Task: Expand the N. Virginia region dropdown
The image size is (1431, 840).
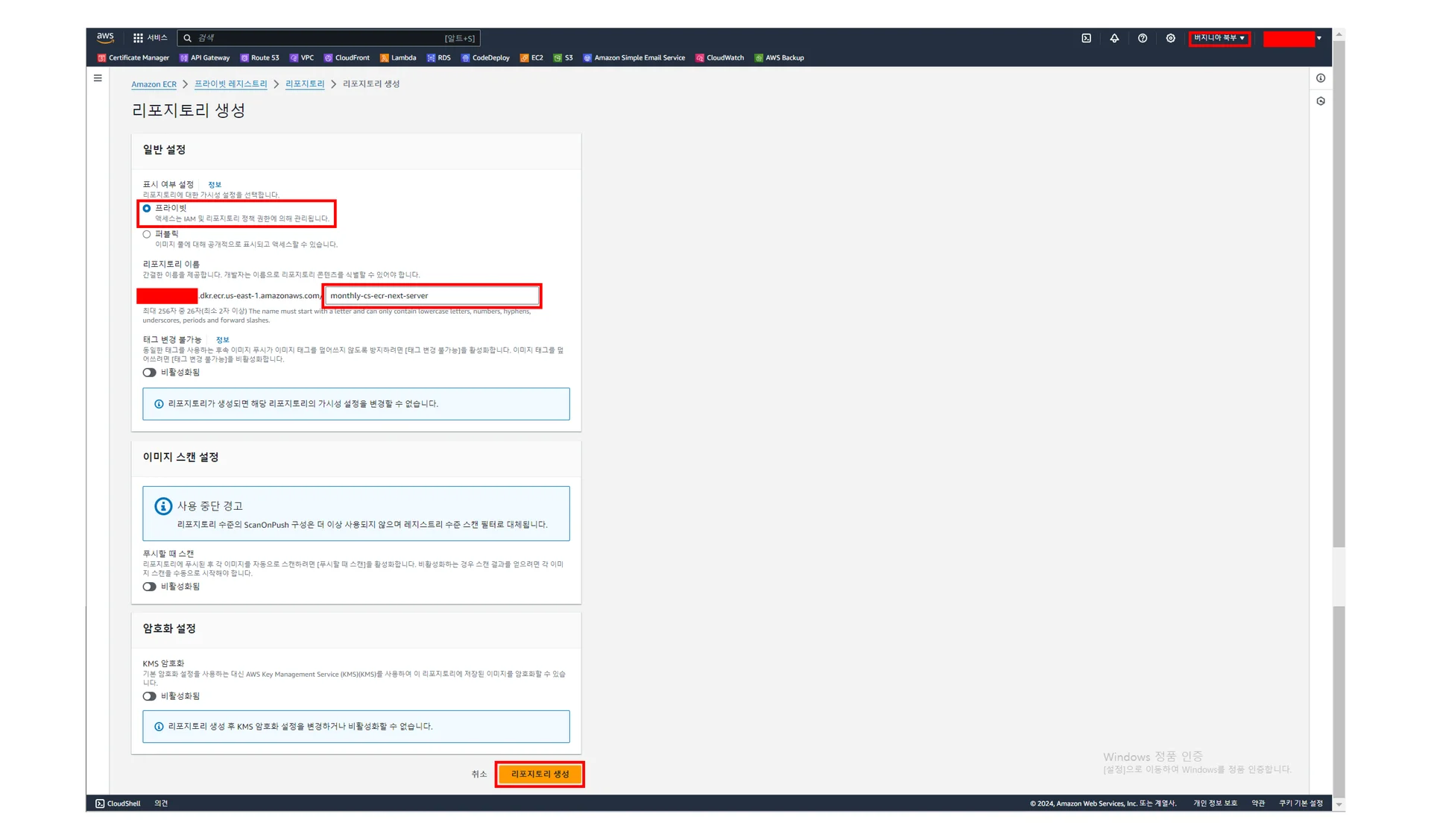Action: tap(1219, 38)
